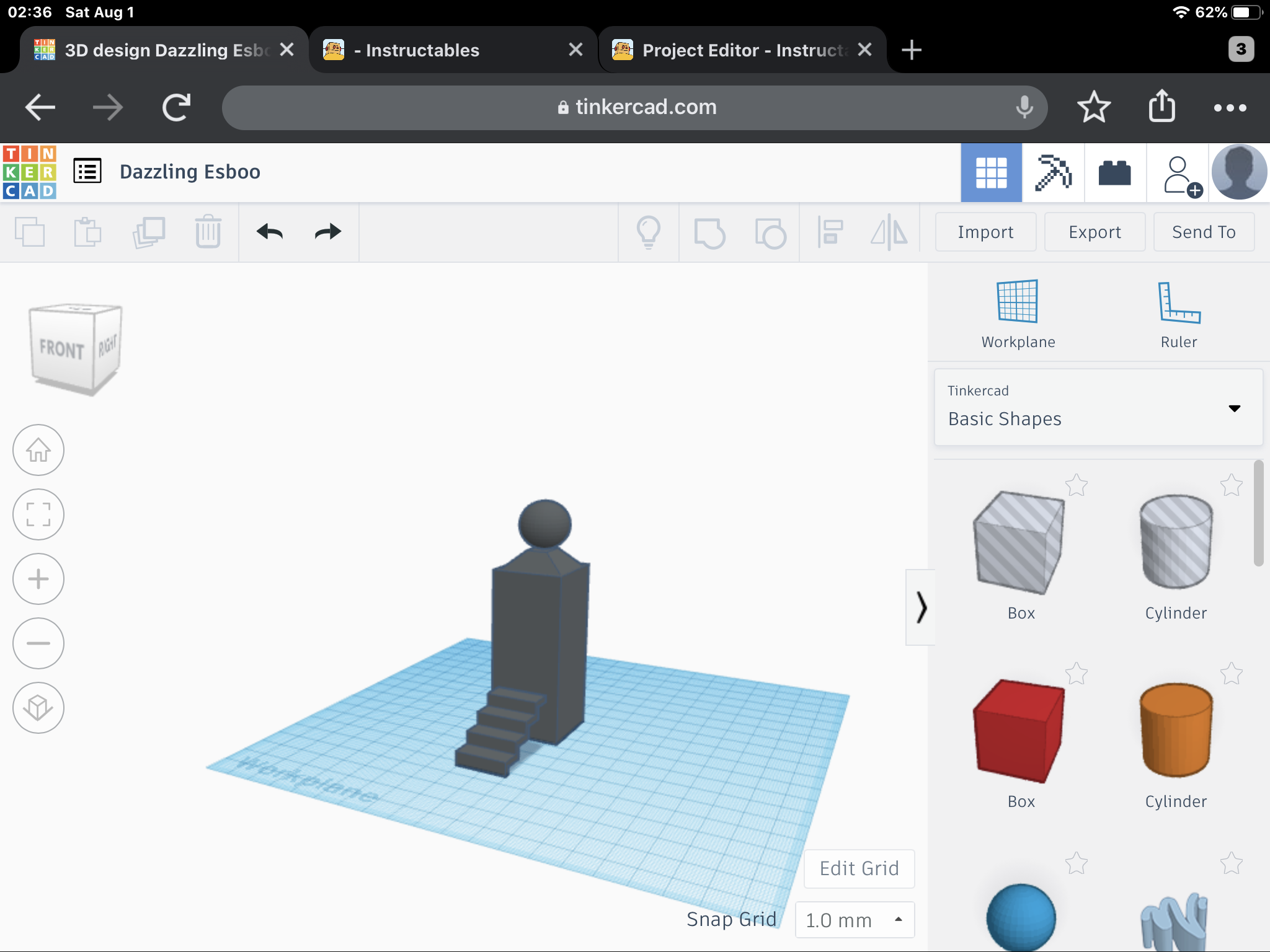
Task: Open the designs list icon
Action: [x=87, y=172]
